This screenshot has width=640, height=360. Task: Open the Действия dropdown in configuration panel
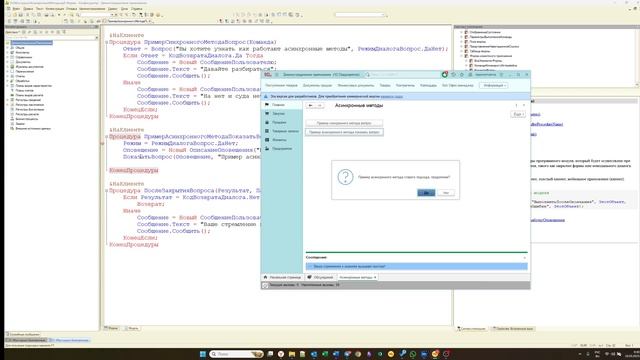[13, 32]
